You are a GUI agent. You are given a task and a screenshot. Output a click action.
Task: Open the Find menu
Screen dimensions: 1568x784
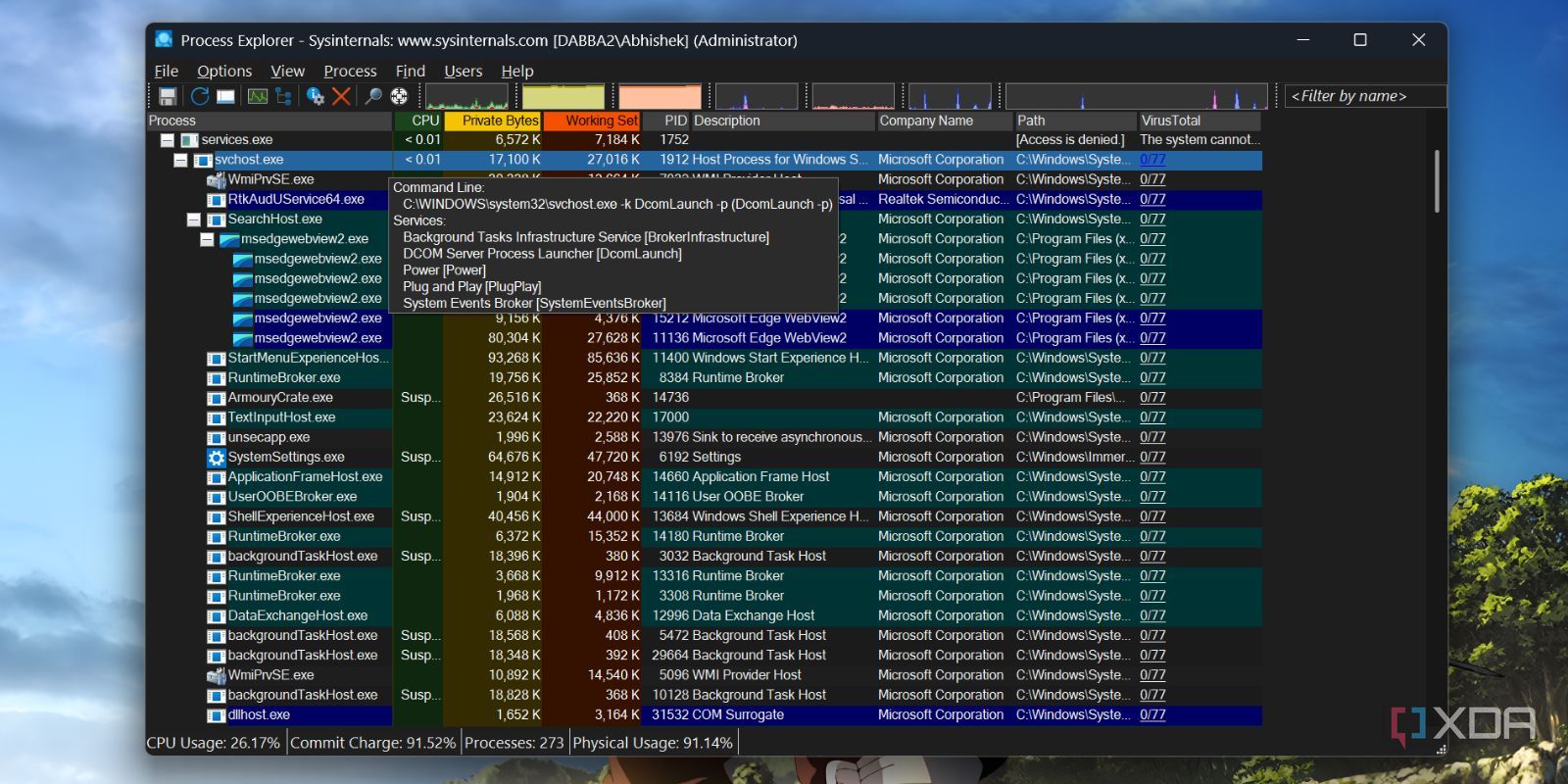click(410, 71)
